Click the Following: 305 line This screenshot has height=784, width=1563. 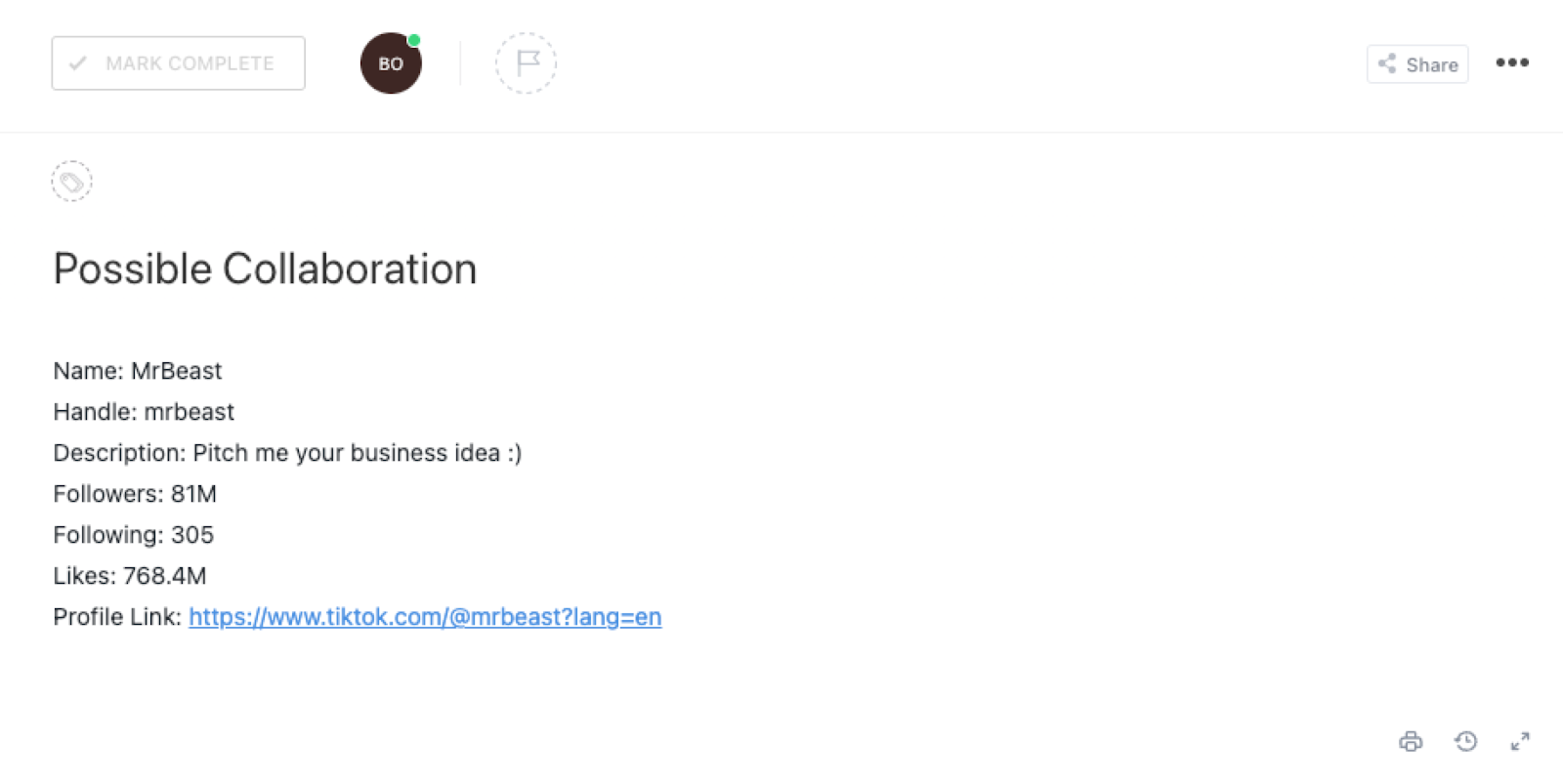133,535
